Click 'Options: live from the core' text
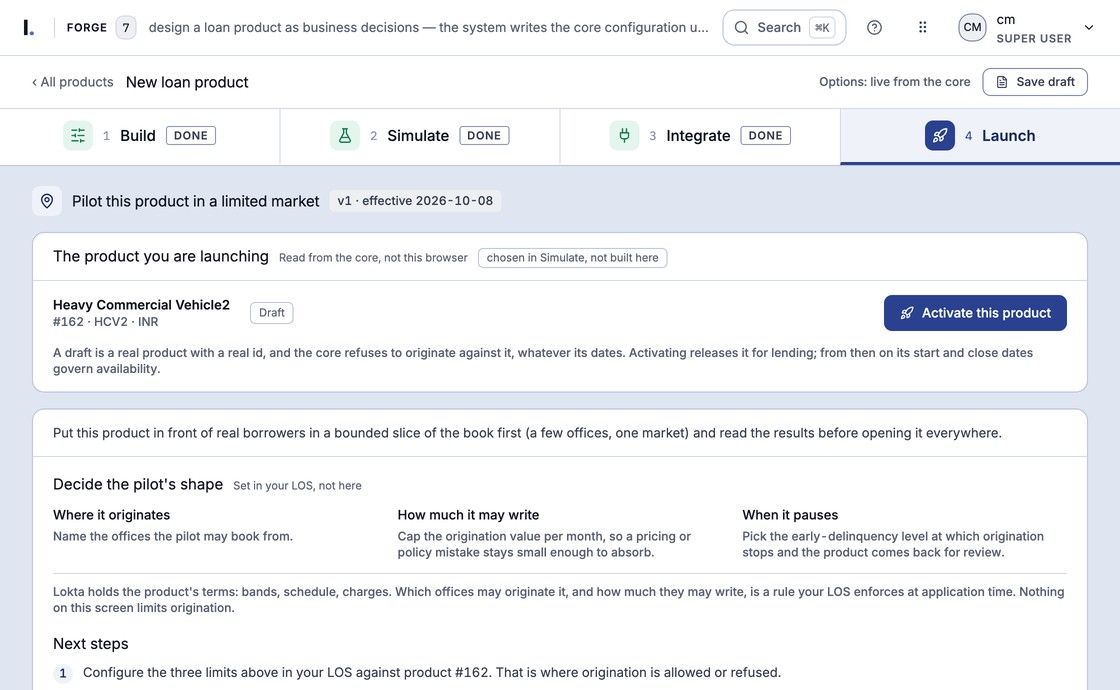This screenshot has width=1120, height=690. pos(895,82)
